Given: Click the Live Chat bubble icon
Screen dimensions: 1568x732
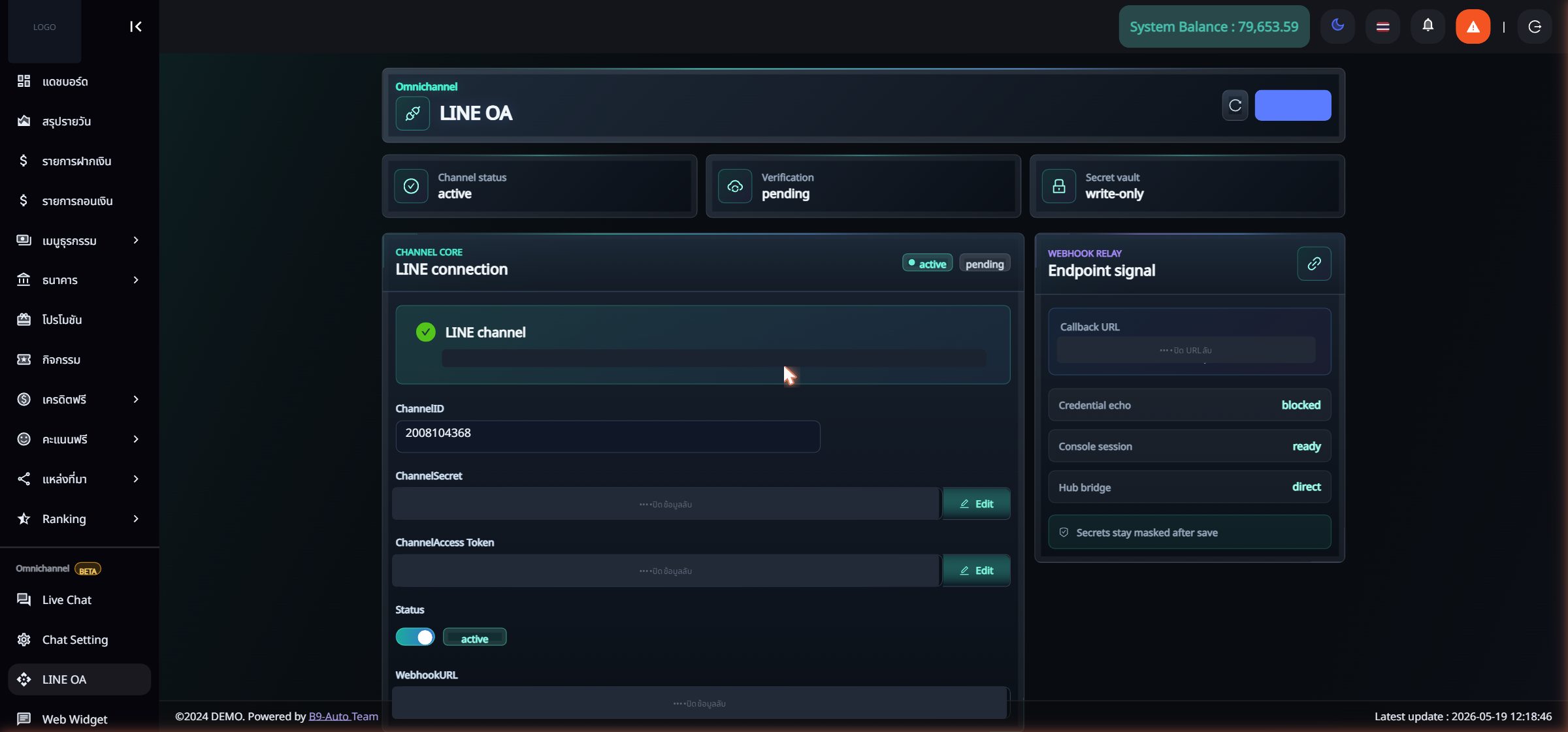Looking at the screenshot, I should pos(24,599).
